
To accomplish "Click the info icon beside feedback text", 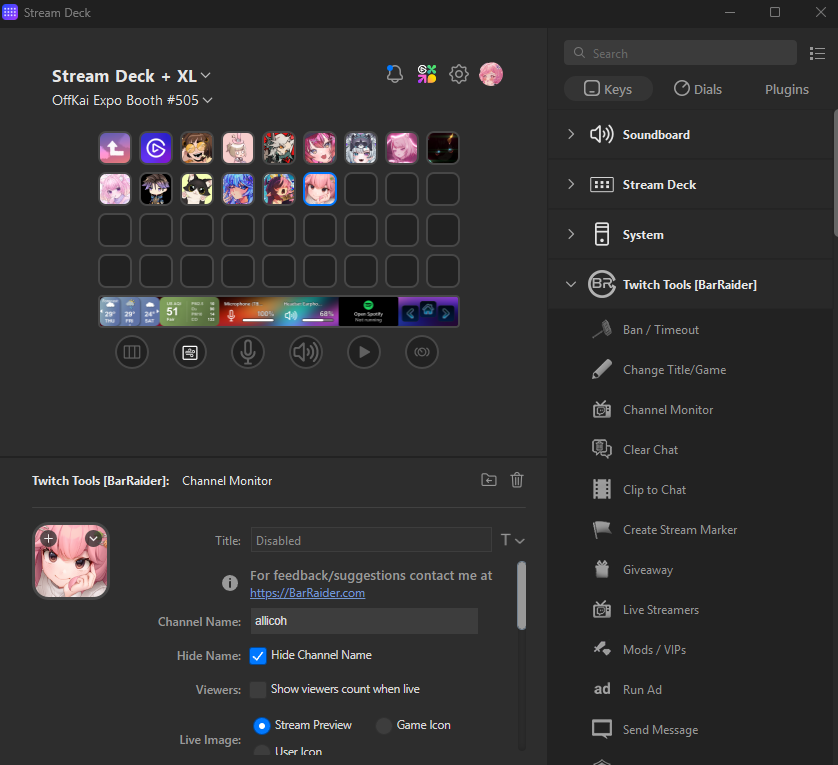I will pos(230,583).
